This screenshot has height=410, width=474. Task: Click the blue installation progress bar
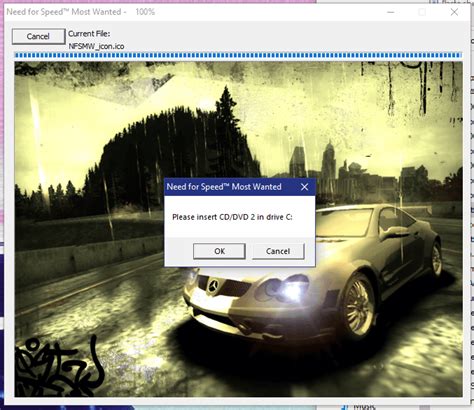238,55
